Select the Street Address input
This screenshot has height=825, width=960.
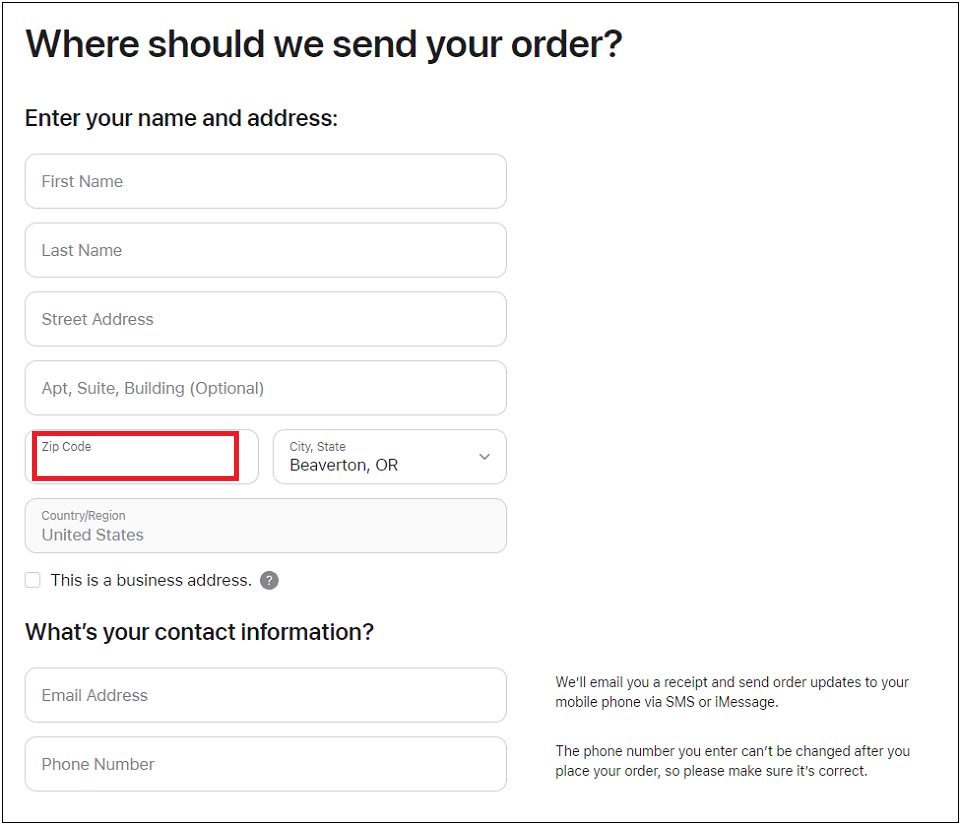pos(265,319)
